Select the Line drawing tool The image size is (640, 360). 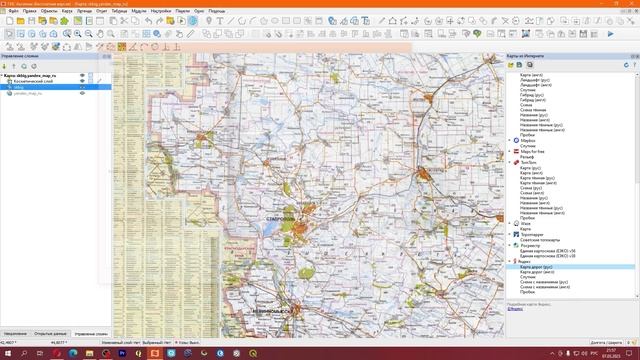tap(231, 21)
